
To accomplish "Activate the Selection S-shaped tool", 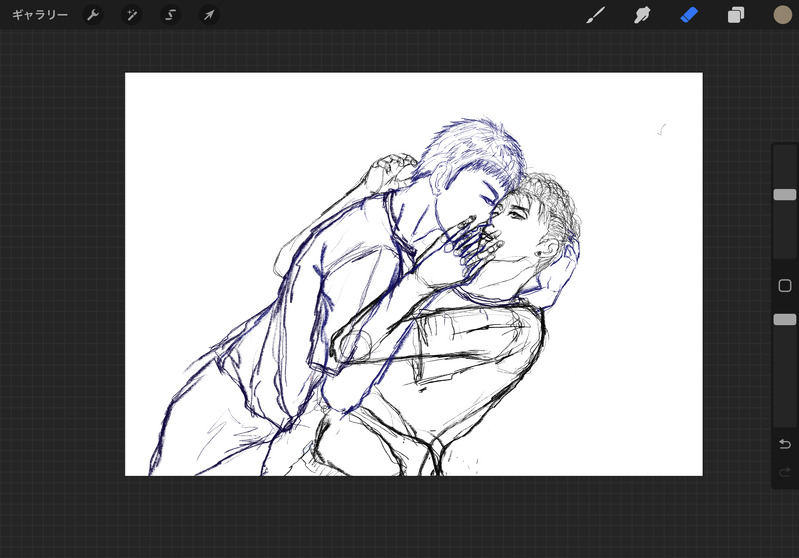I will pyautogui.click(x=170, y=15).
